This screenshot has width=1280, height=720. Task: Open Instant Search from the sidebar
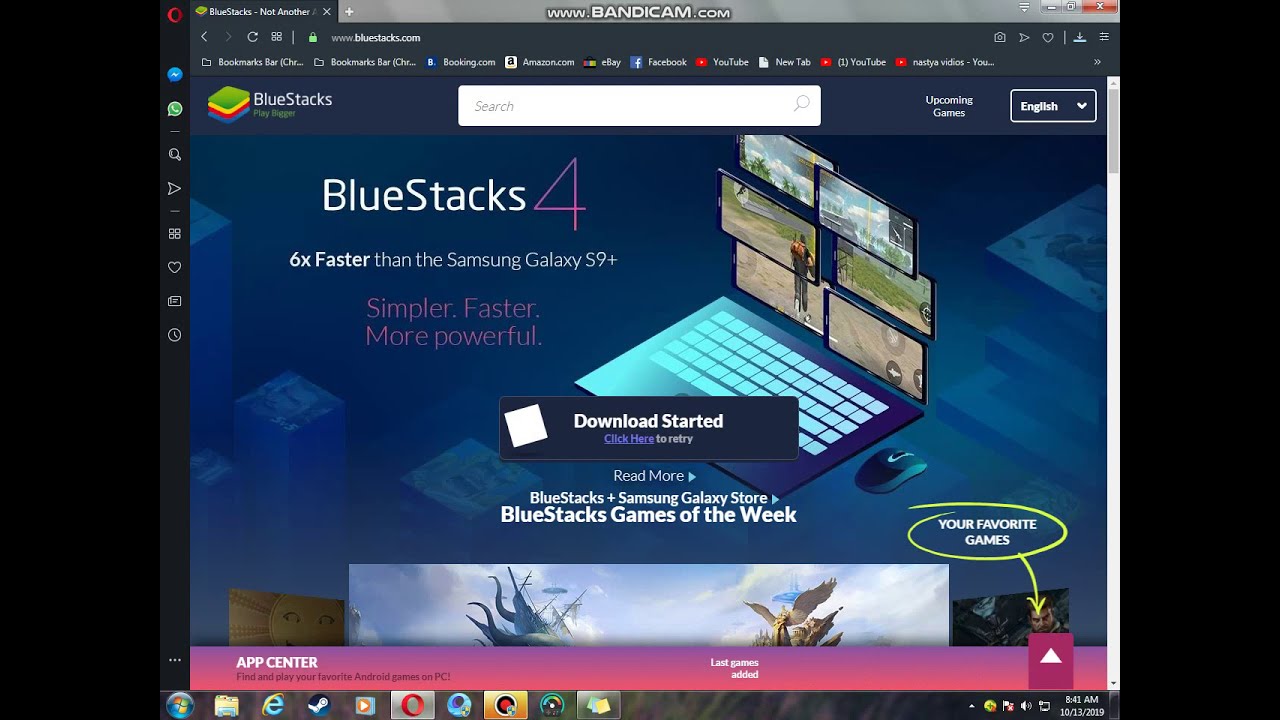point(174,155)
